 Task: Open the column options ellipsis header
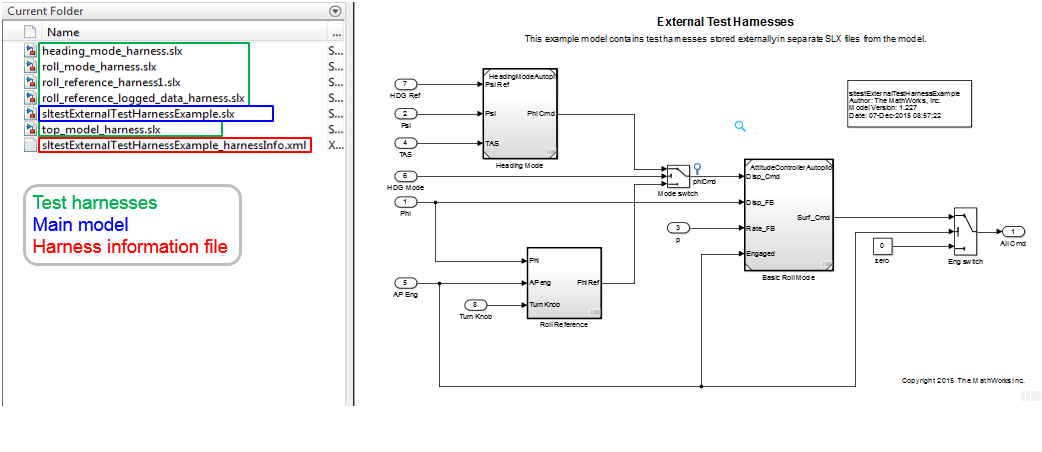click(336, 33)
